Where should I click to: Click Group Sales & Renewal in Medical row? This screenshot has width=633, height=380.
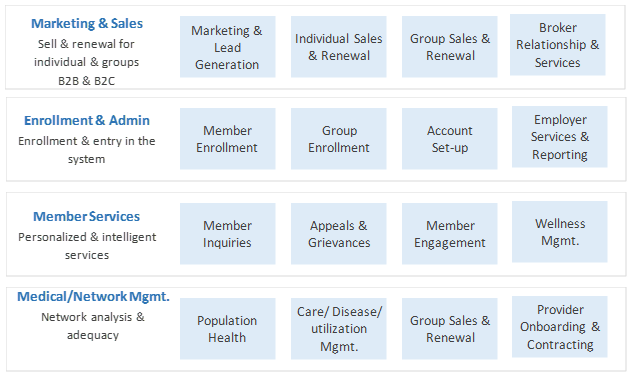click(x=450, y=329)
